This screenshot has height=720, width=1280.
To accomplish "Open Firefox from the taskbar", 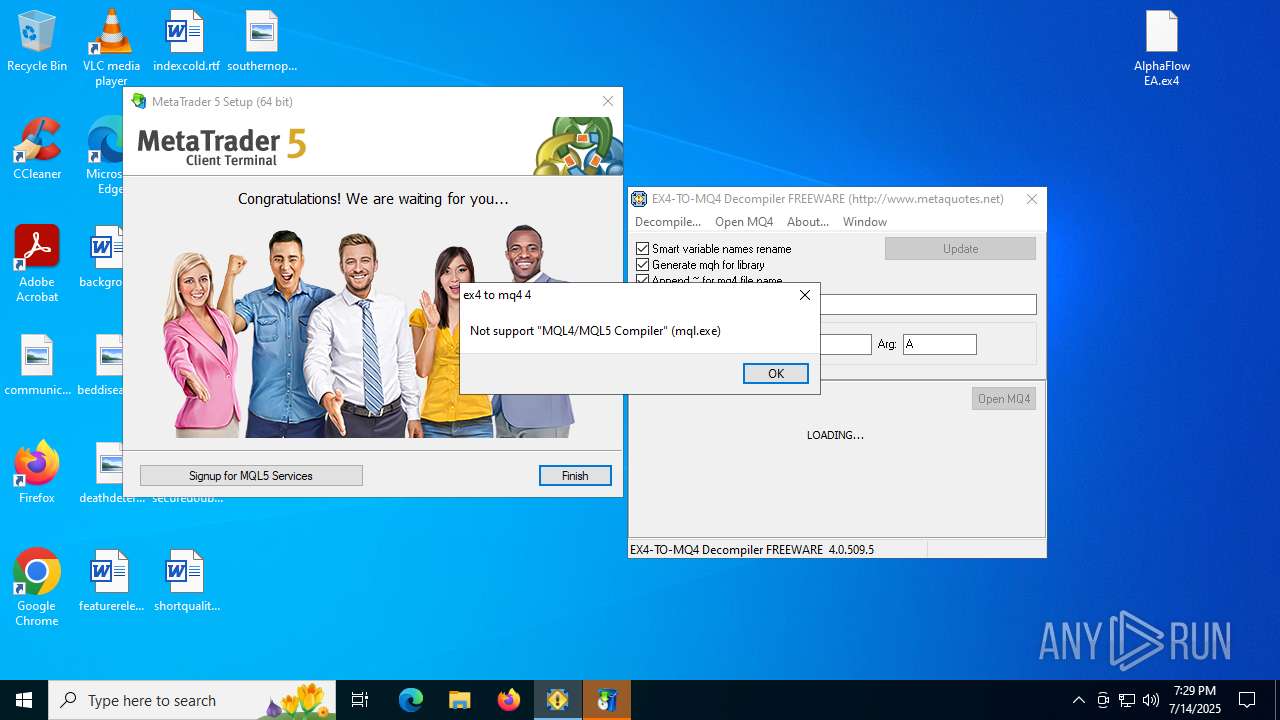I will point(509,700).
